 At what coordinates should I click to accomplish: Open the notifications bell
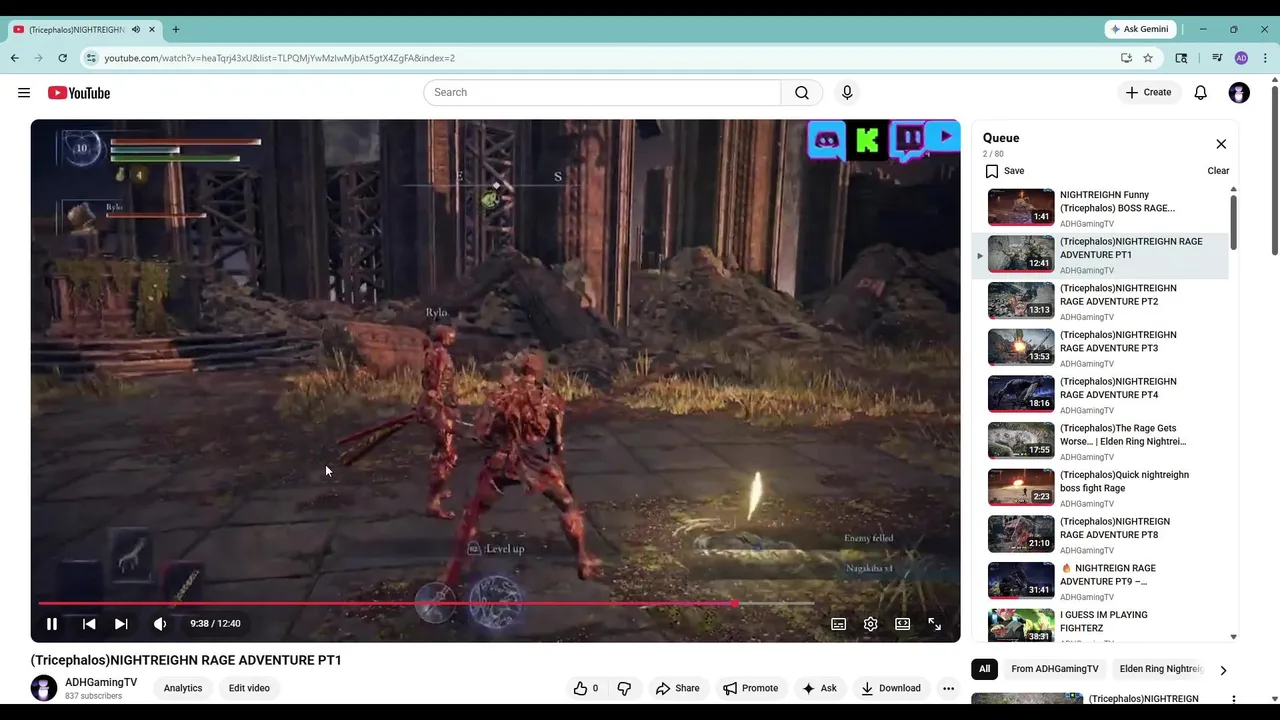(x=1200, y=92)
